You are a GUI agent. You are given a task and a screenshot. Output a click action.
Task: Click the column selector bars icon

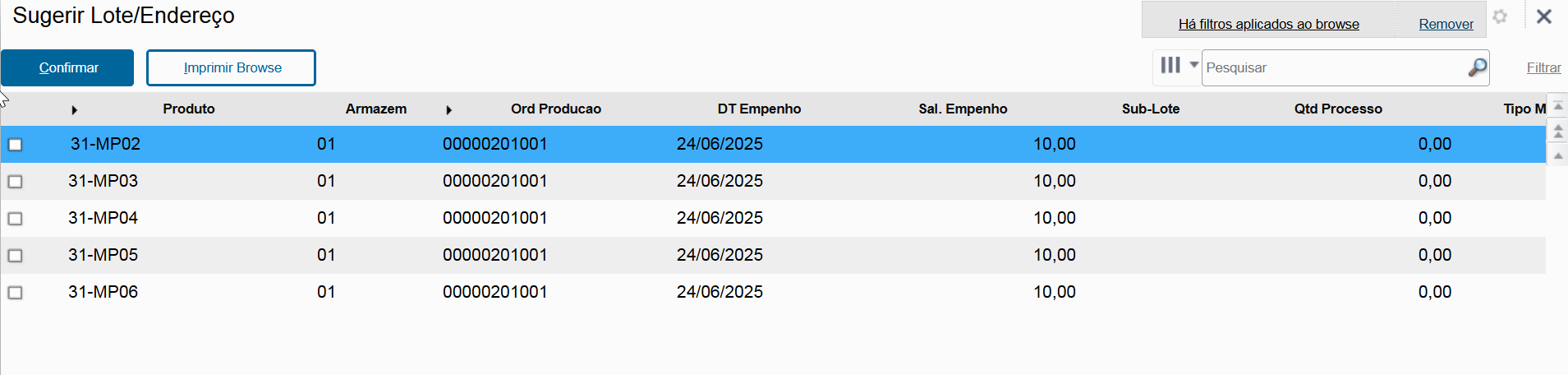[1170, 65]
